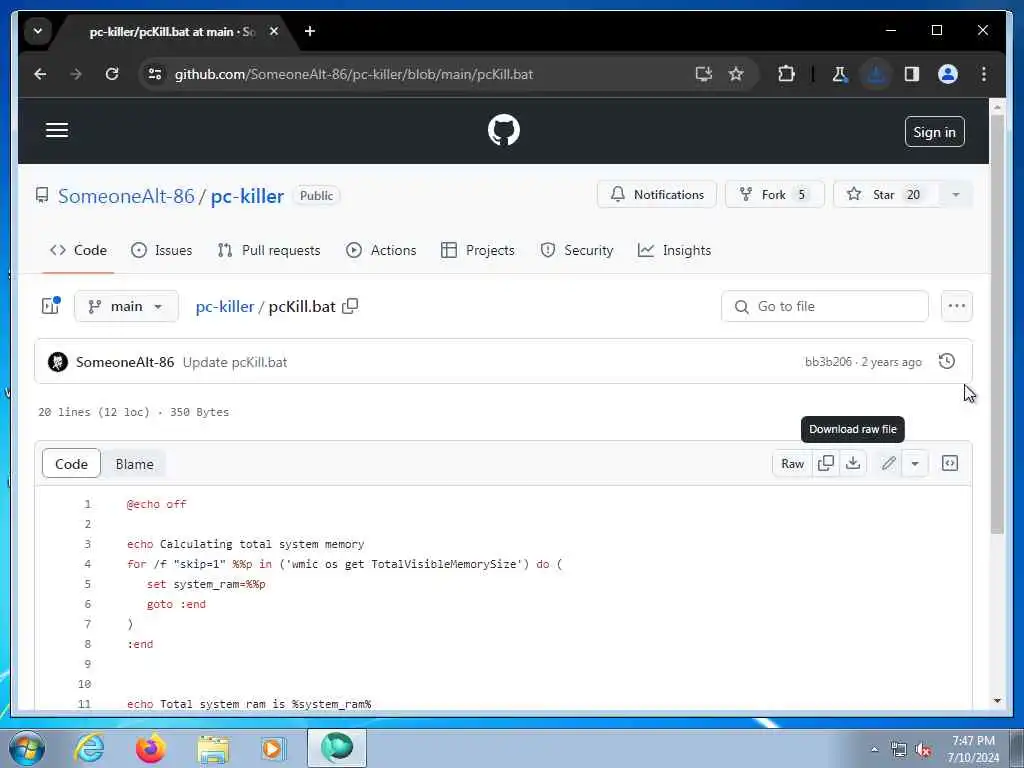Click the pc-killer breadcrumb link

click(x=225, y=306)
